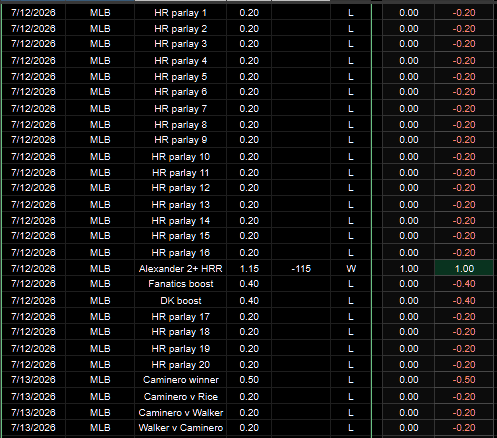This screenshot has height=438, width=497.
Task: Click MLB in HR parlay 1 row
Action: tap(100, 13)
